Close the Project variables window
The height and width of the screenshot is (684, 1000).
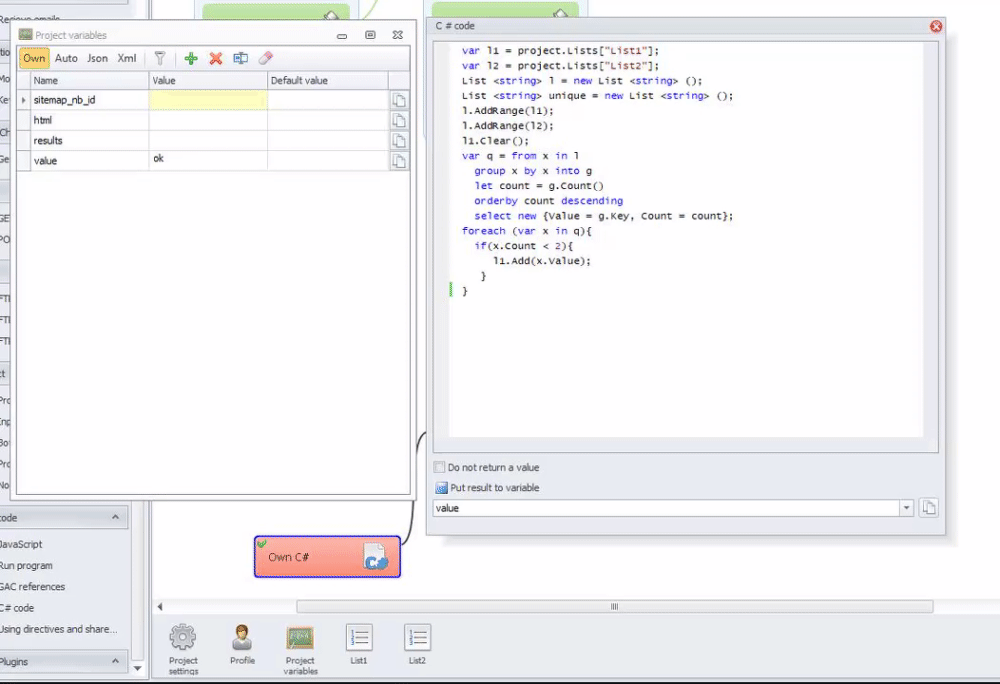point(397,35)
